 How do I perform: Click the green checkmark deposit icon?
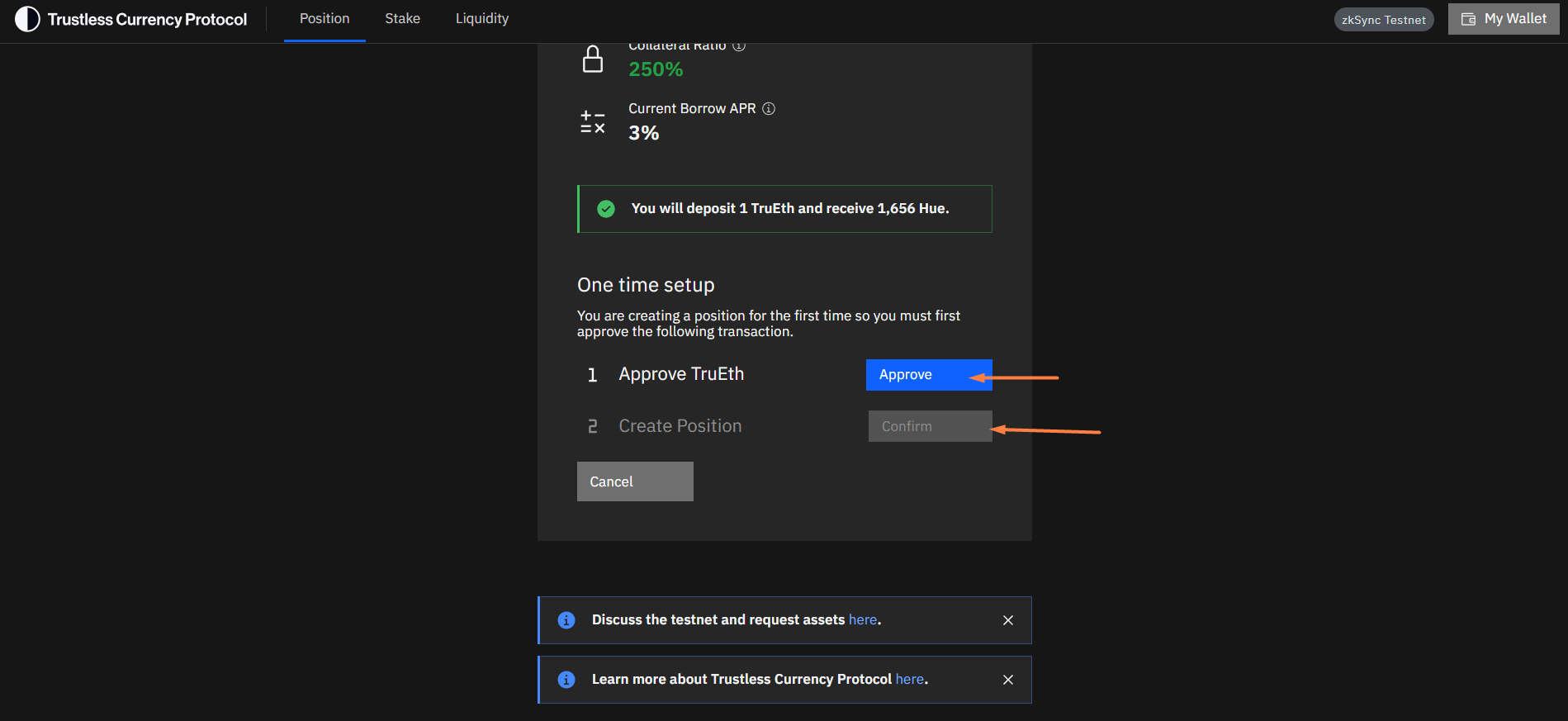pos(606,209)
